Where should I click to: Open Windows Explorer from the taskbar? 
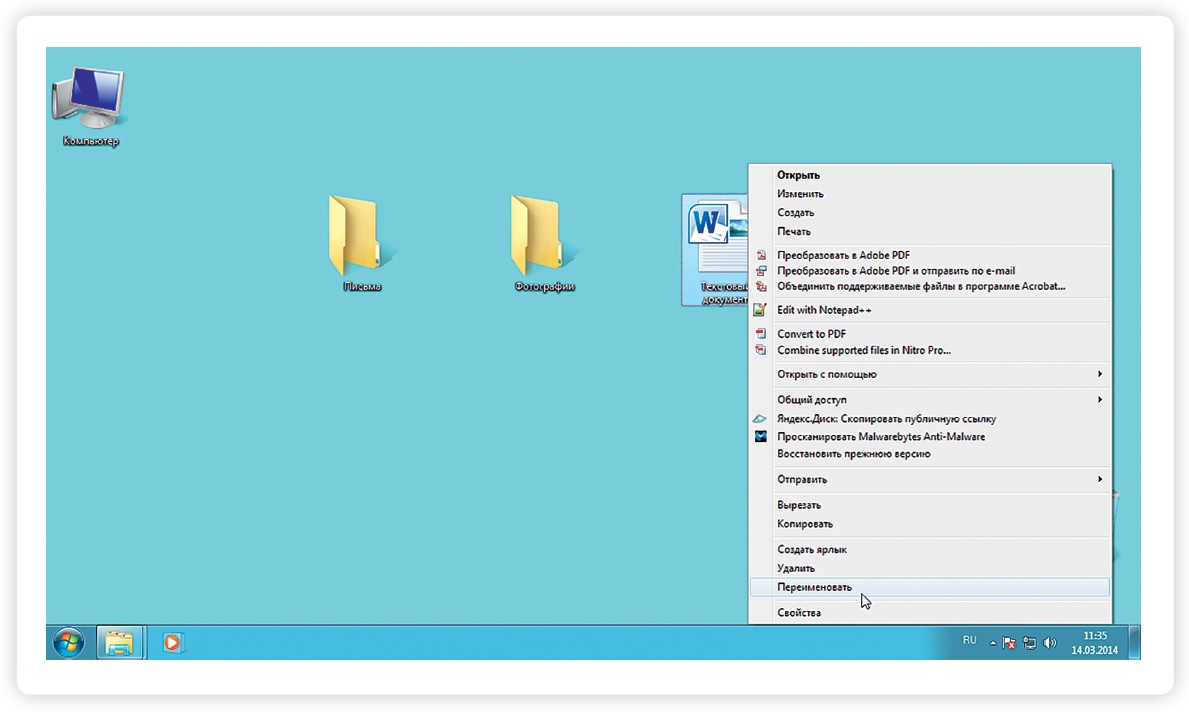coord(120,642)
